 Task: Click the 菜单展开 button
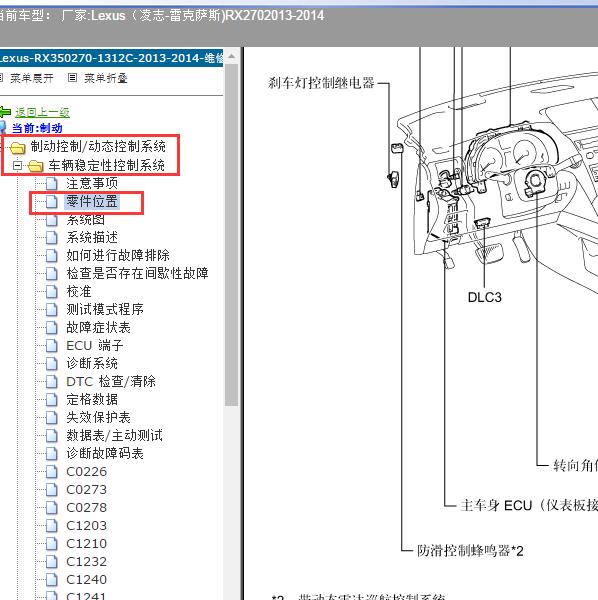32,78
